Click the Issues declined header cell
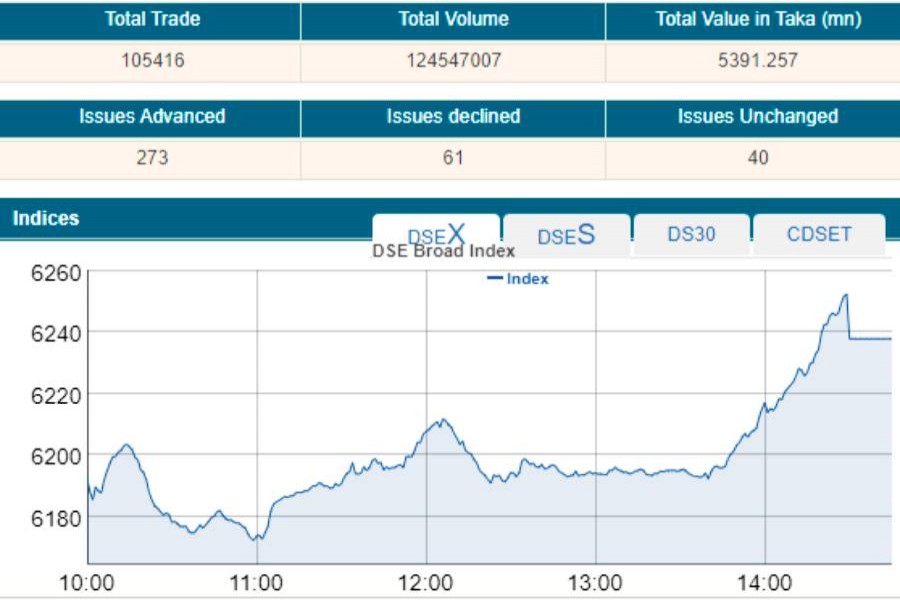900x600 pixels. 453,116
